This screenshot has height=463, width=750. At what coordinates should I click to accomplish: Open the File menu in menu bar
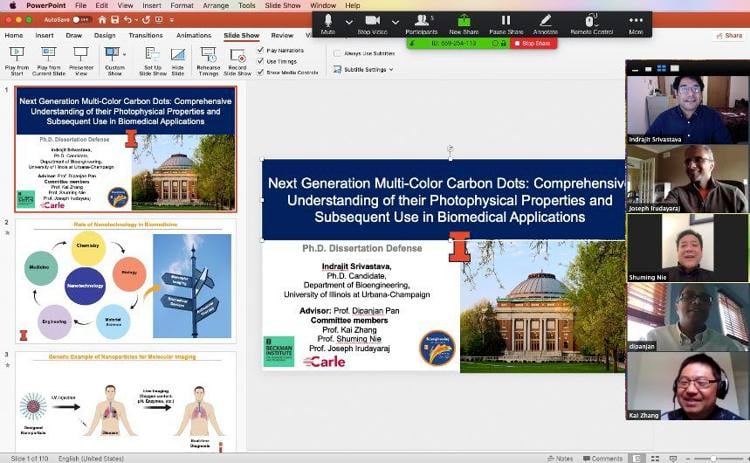coord(81,5)
